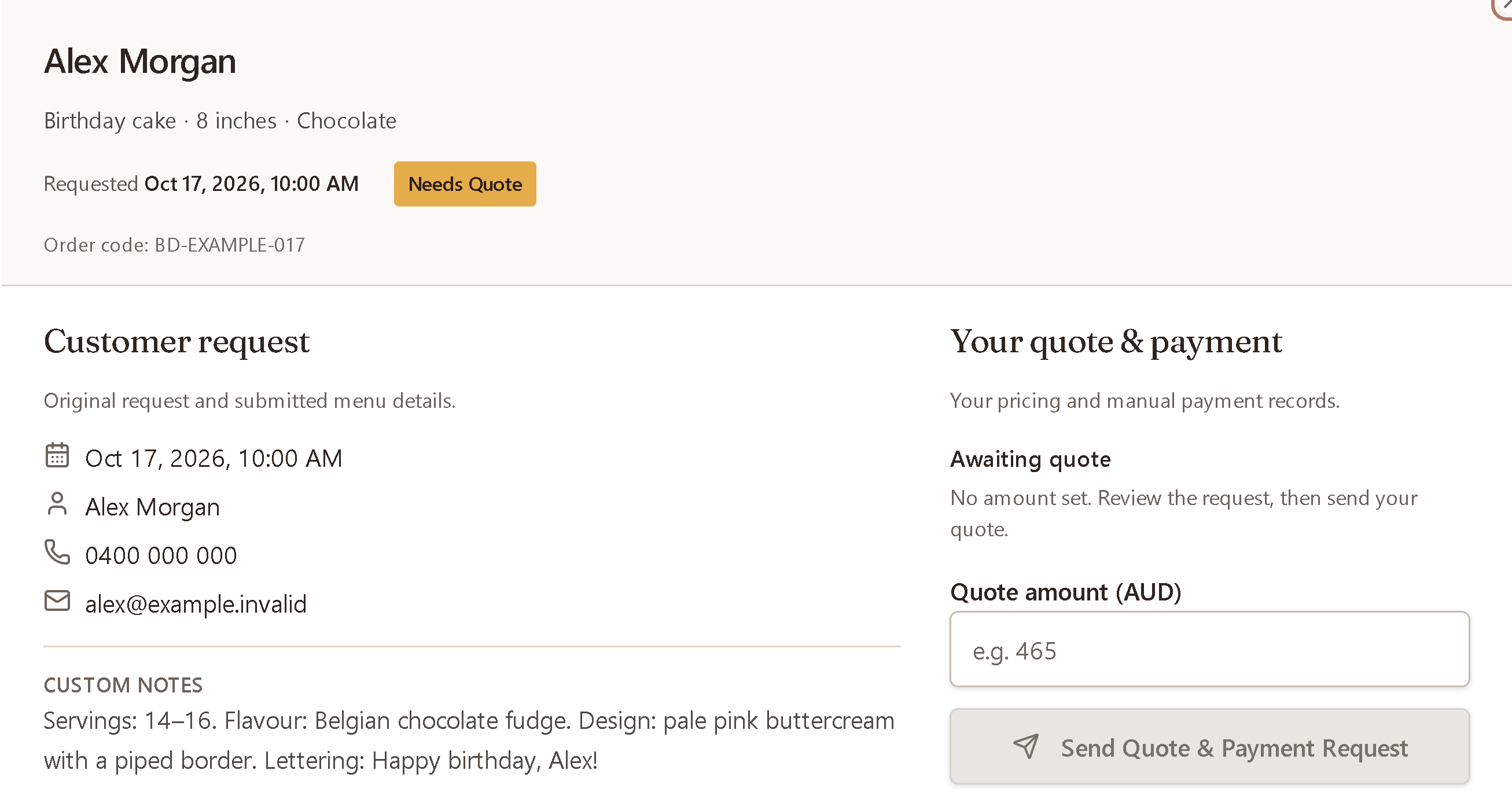The image size is (1512, 807).
Task: Click the envelope icon beside the email address
Action: pos(57,601)
